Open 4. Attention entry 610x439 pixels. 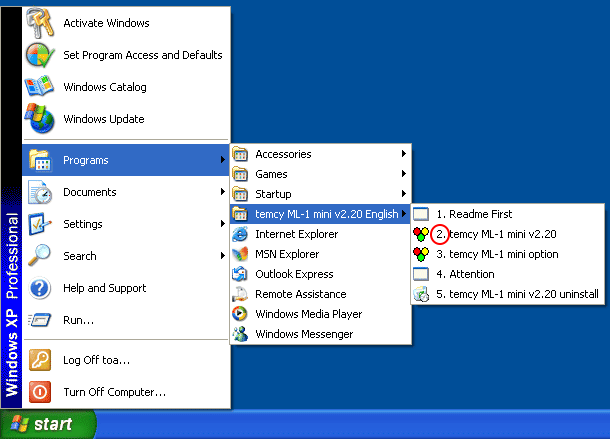(507, 274)
